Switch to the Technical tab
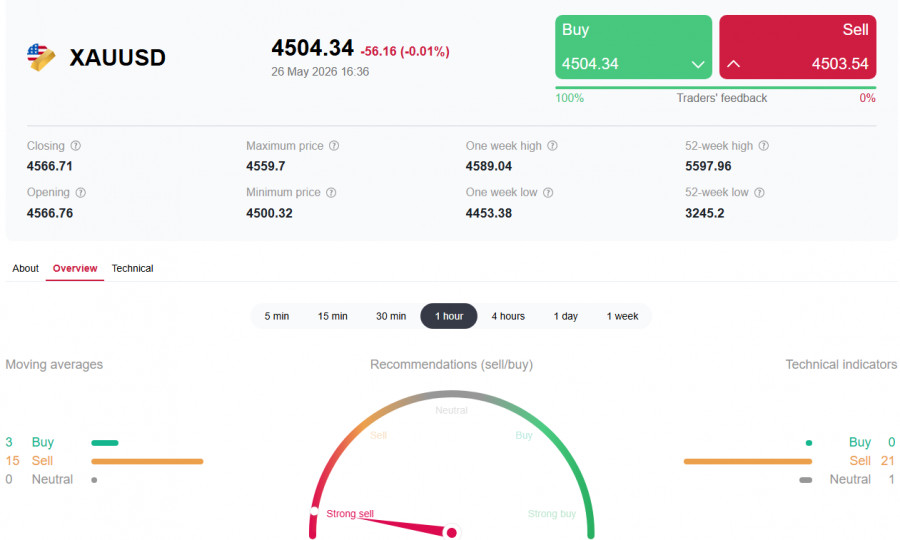The image size is (900, 540). click(132, 269)
